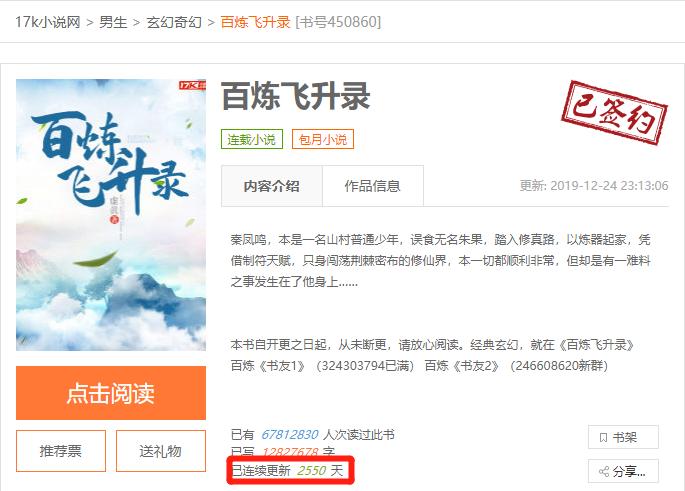Switch to the 内容介绍 tab
685x491 pixels.
272,186
